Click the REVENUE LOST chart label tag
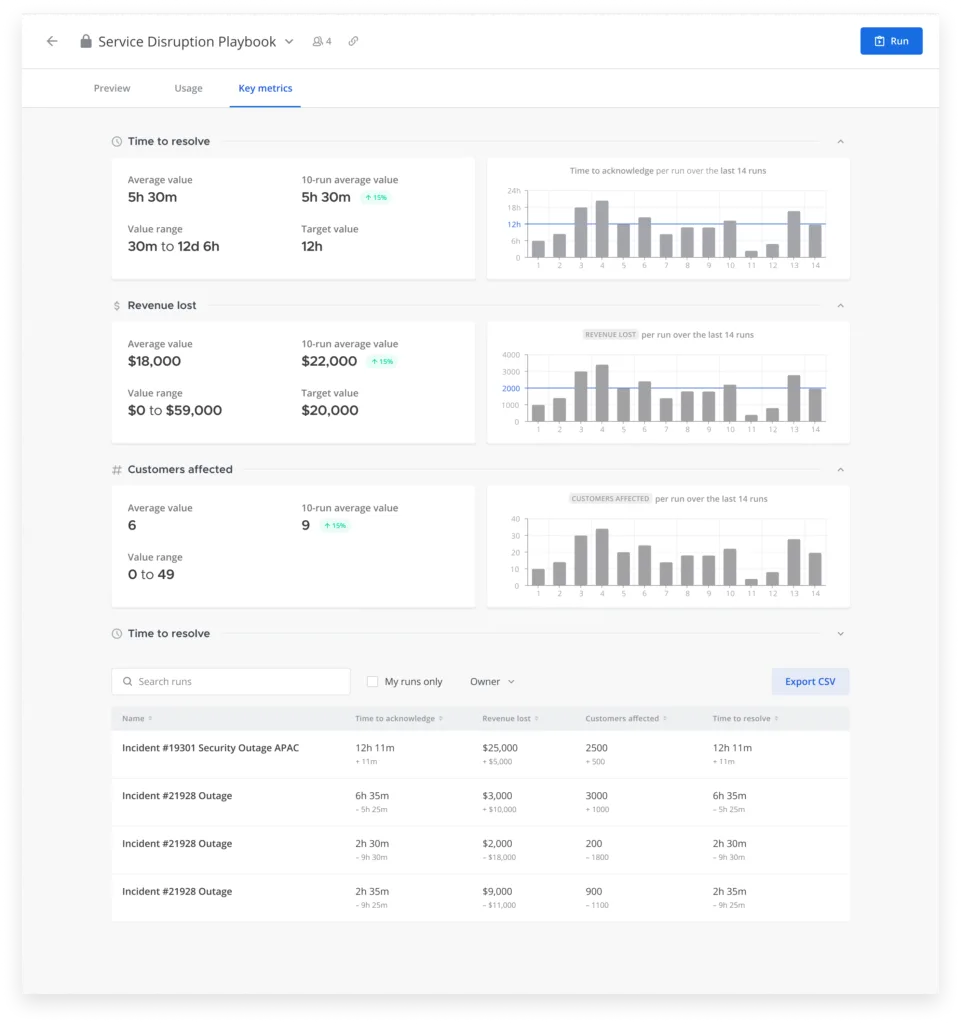961x1024 pixels. [610, 334]
